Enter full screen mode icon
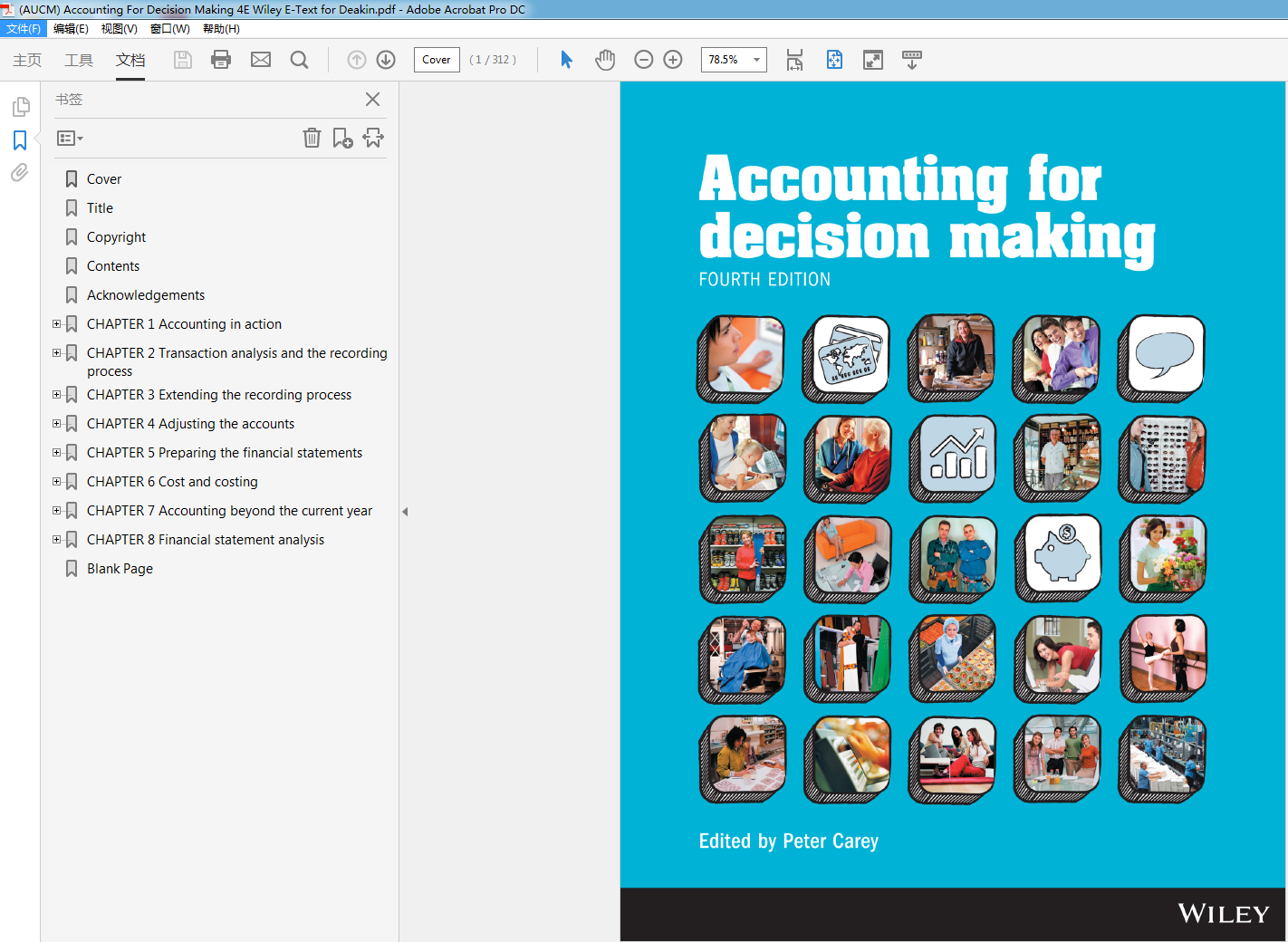This screenshot has width=1288, height=942. tap(873, 60)
